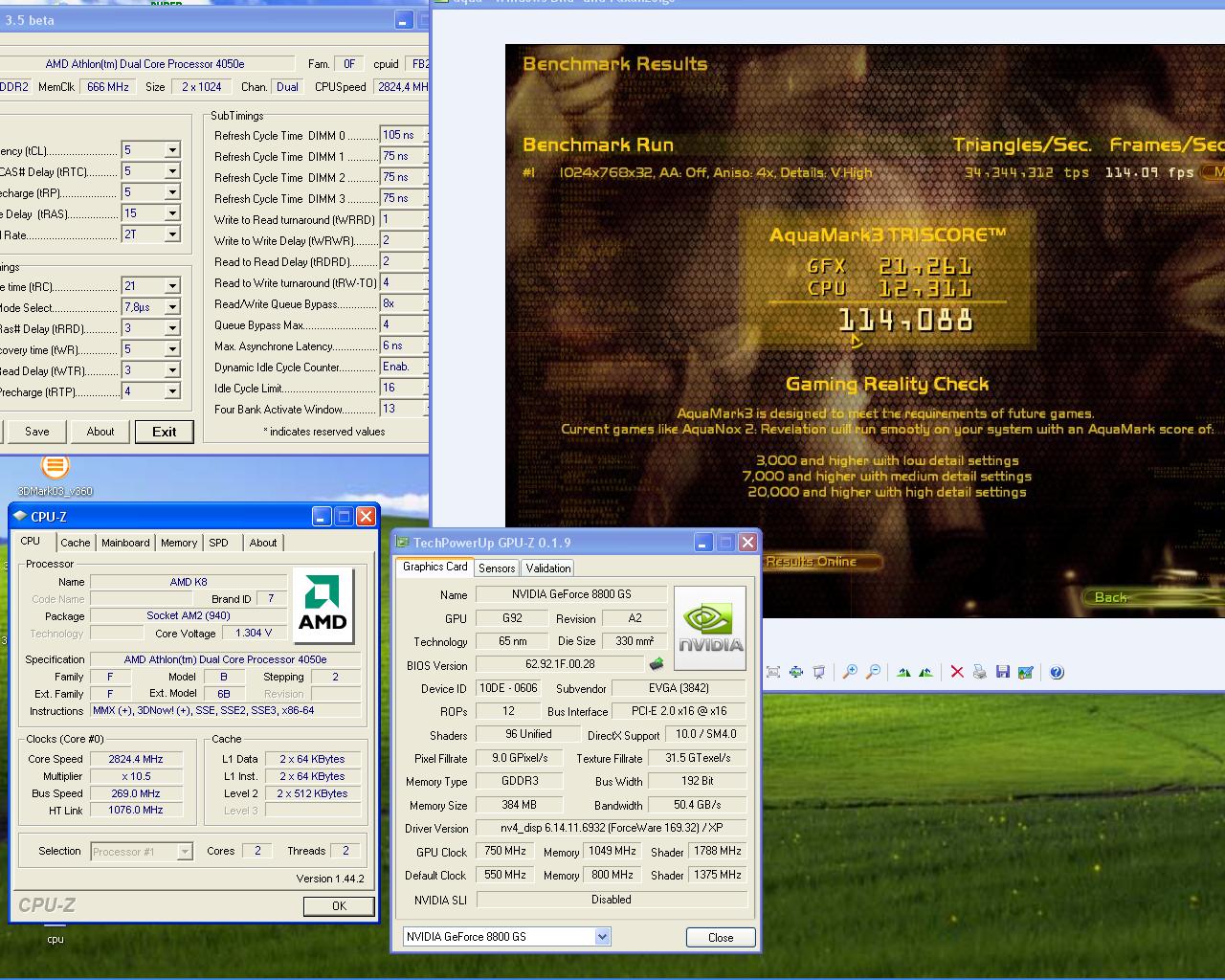This screenshot has width=1225, height=980.
Task: Open tWTR dropdown showing 3
Action: 172,370
